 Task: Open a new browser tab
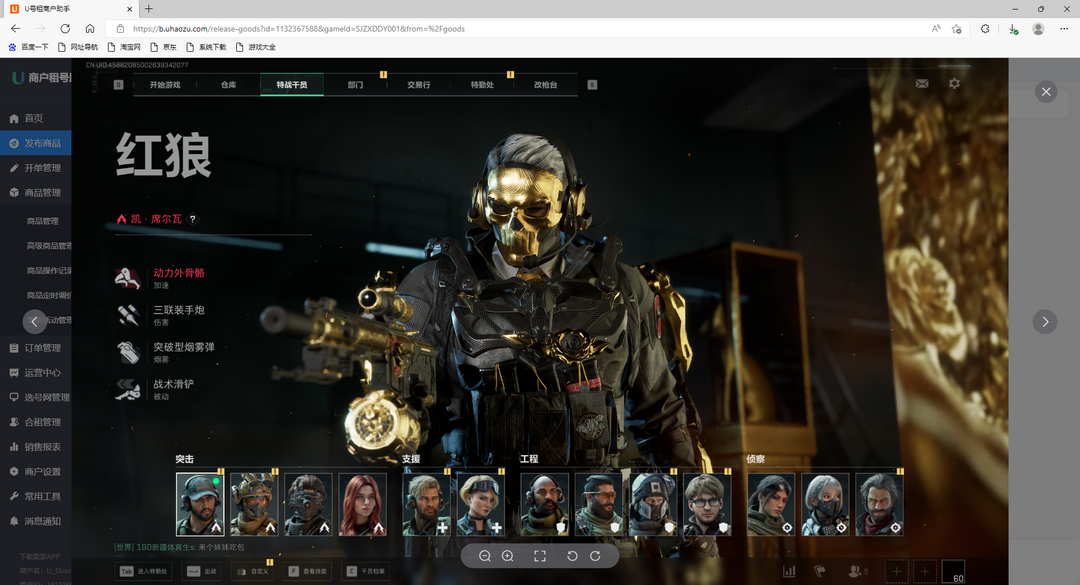tap(149, 8)
